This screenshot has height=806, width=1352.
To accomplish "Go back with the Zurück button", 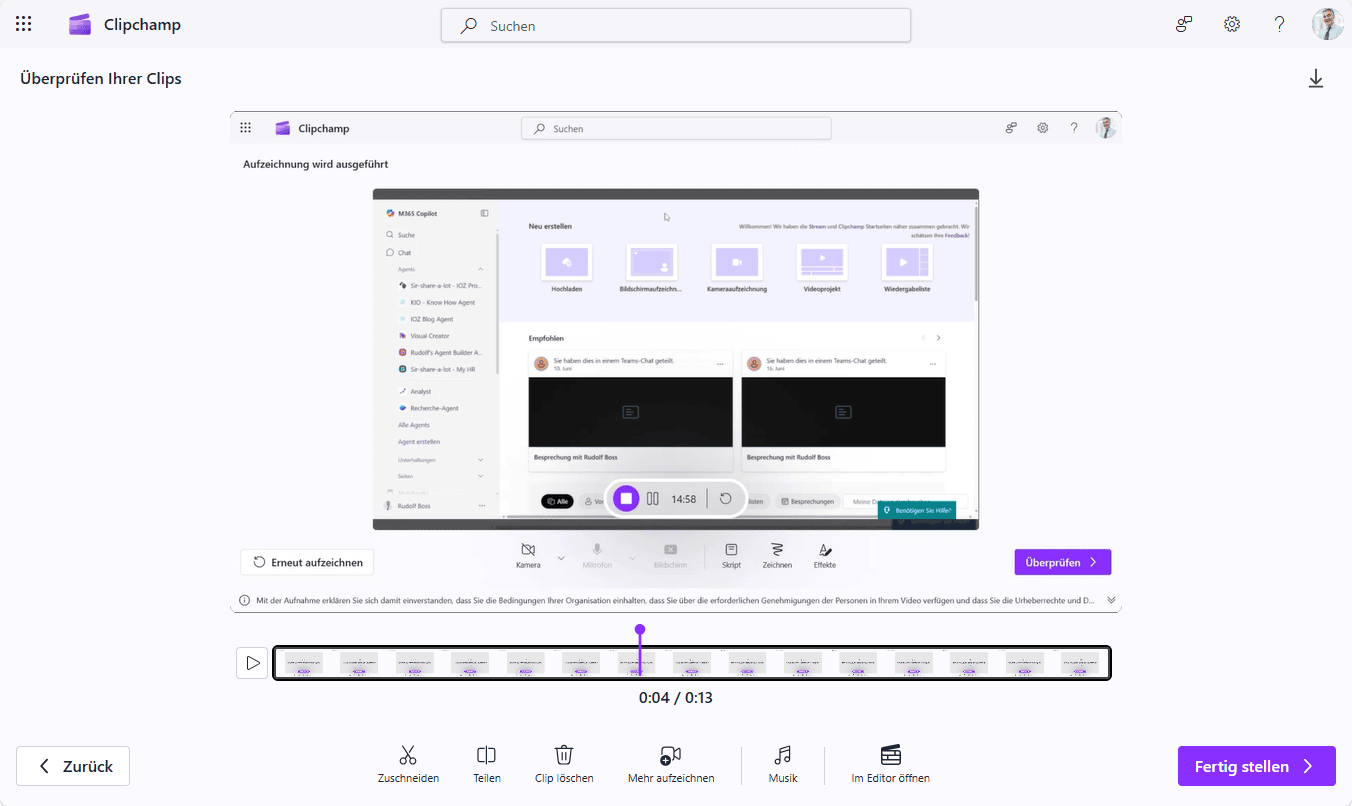I will (73, 766).
